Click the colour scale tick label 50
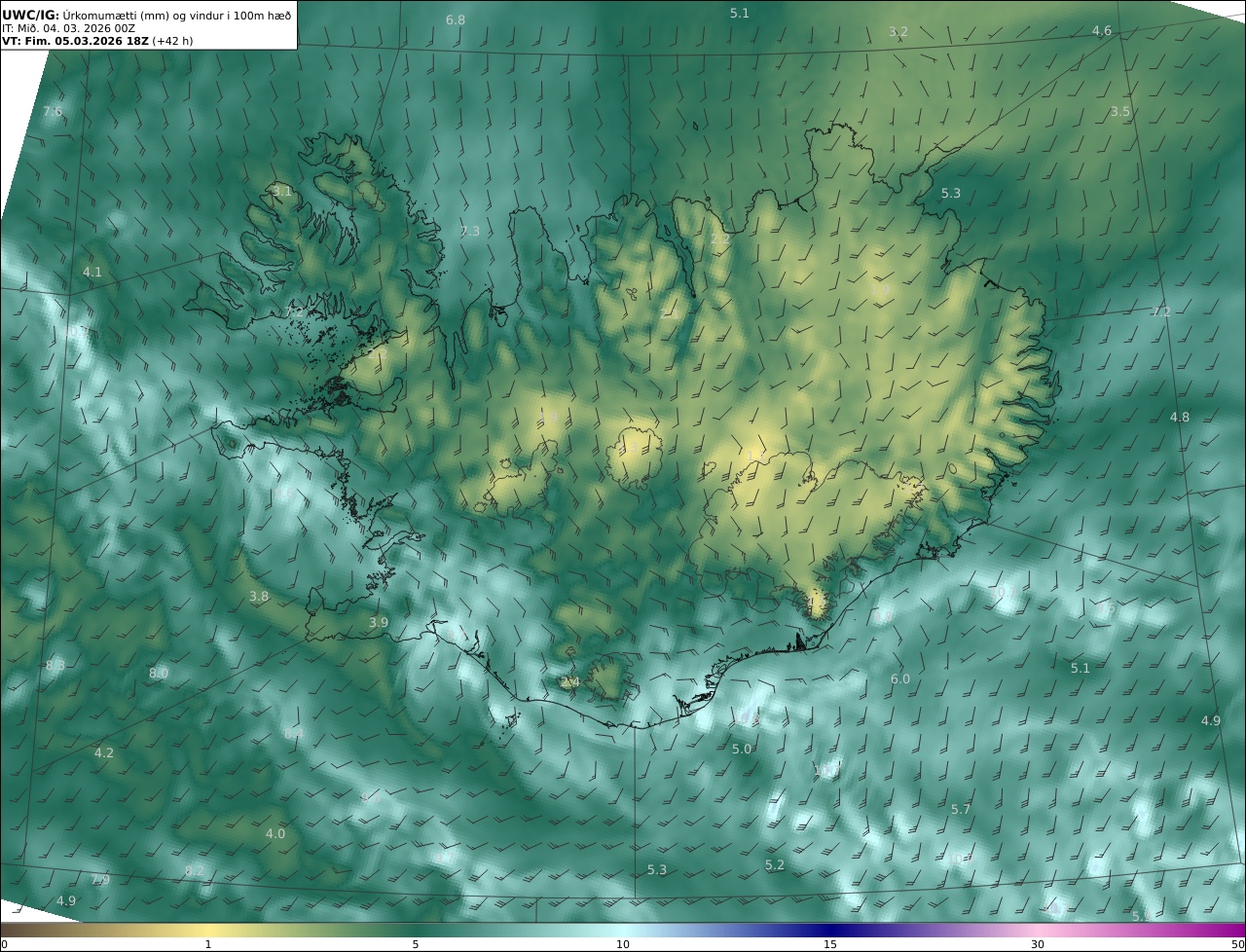Screen dimensions: 1246x952 (1237, 944)
